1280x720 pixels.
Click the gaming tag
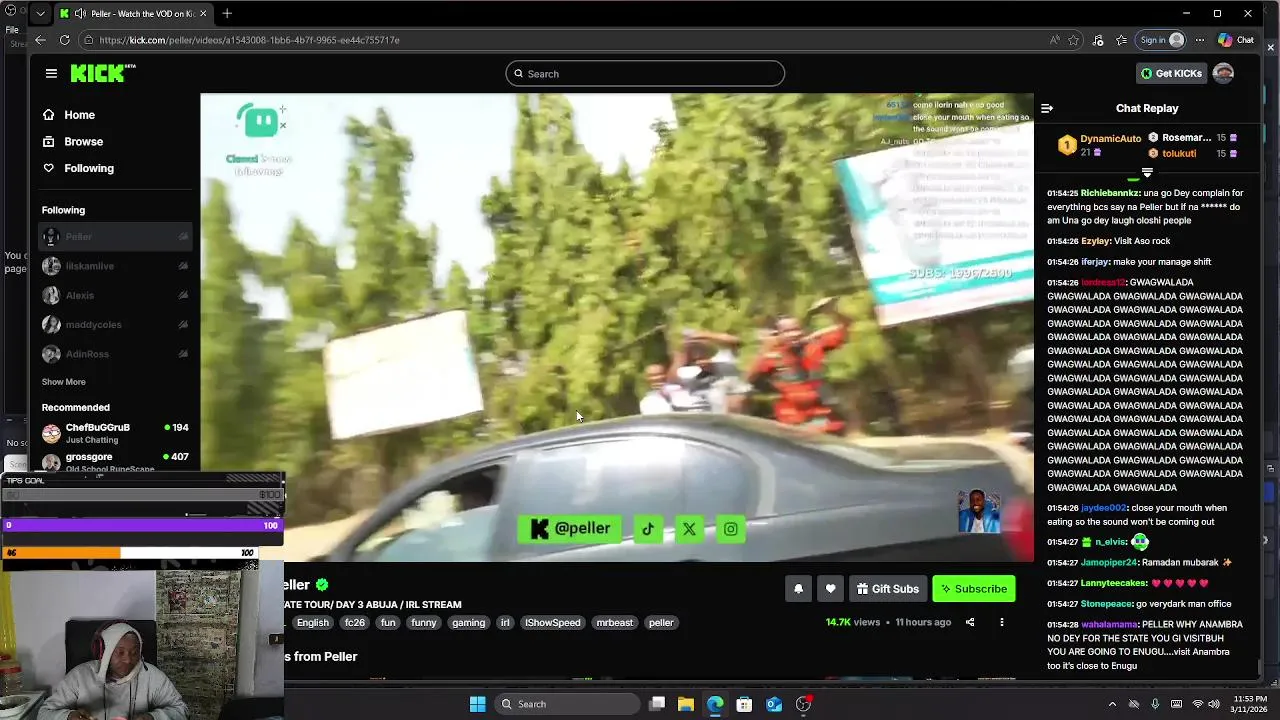pos(468,623)
